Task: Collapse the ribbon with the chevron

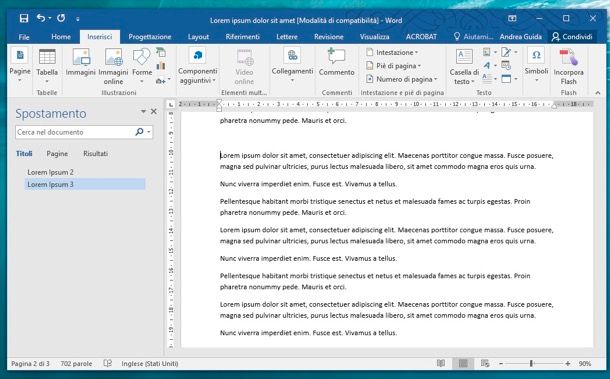Action: (598, 93)
